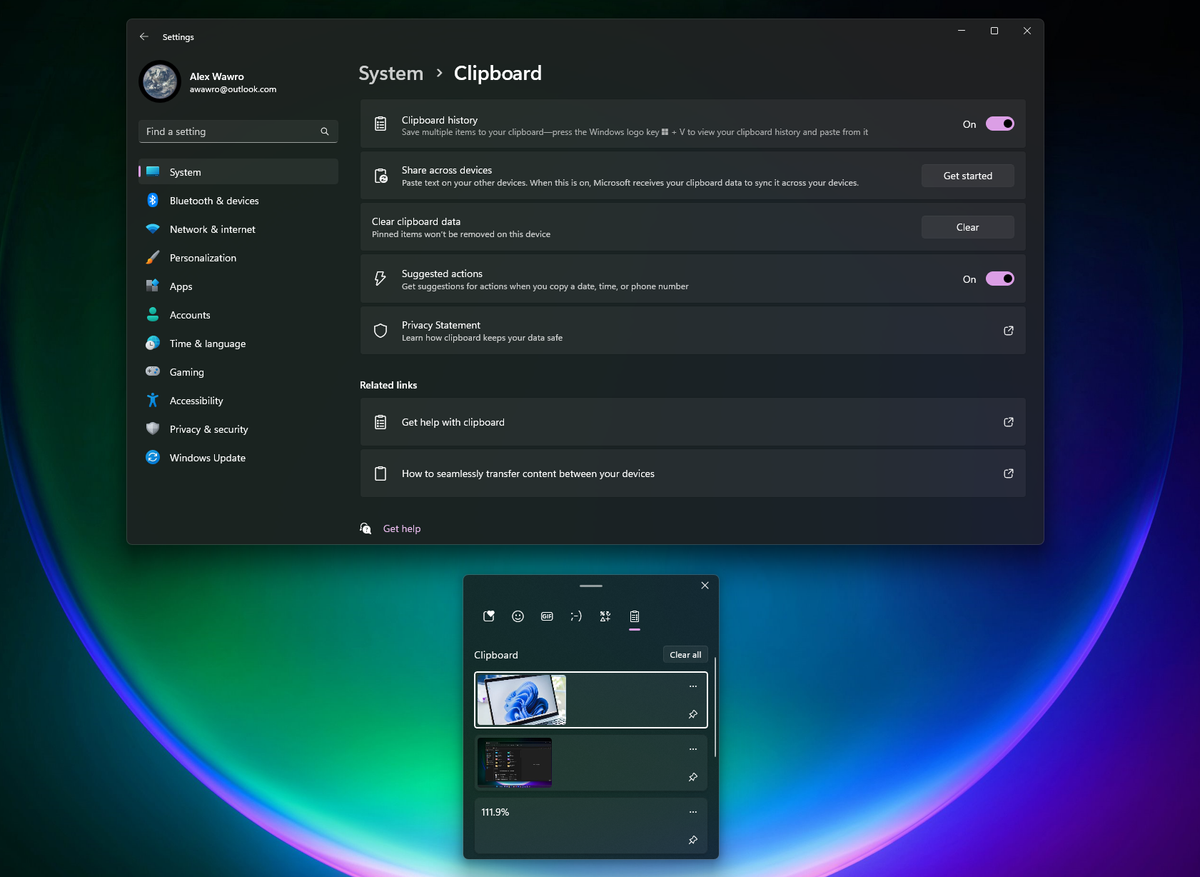This screenshot has height=877, width=1200.
Task: Click the Bluetooth icon in sidebar
Action: point(152,200)
